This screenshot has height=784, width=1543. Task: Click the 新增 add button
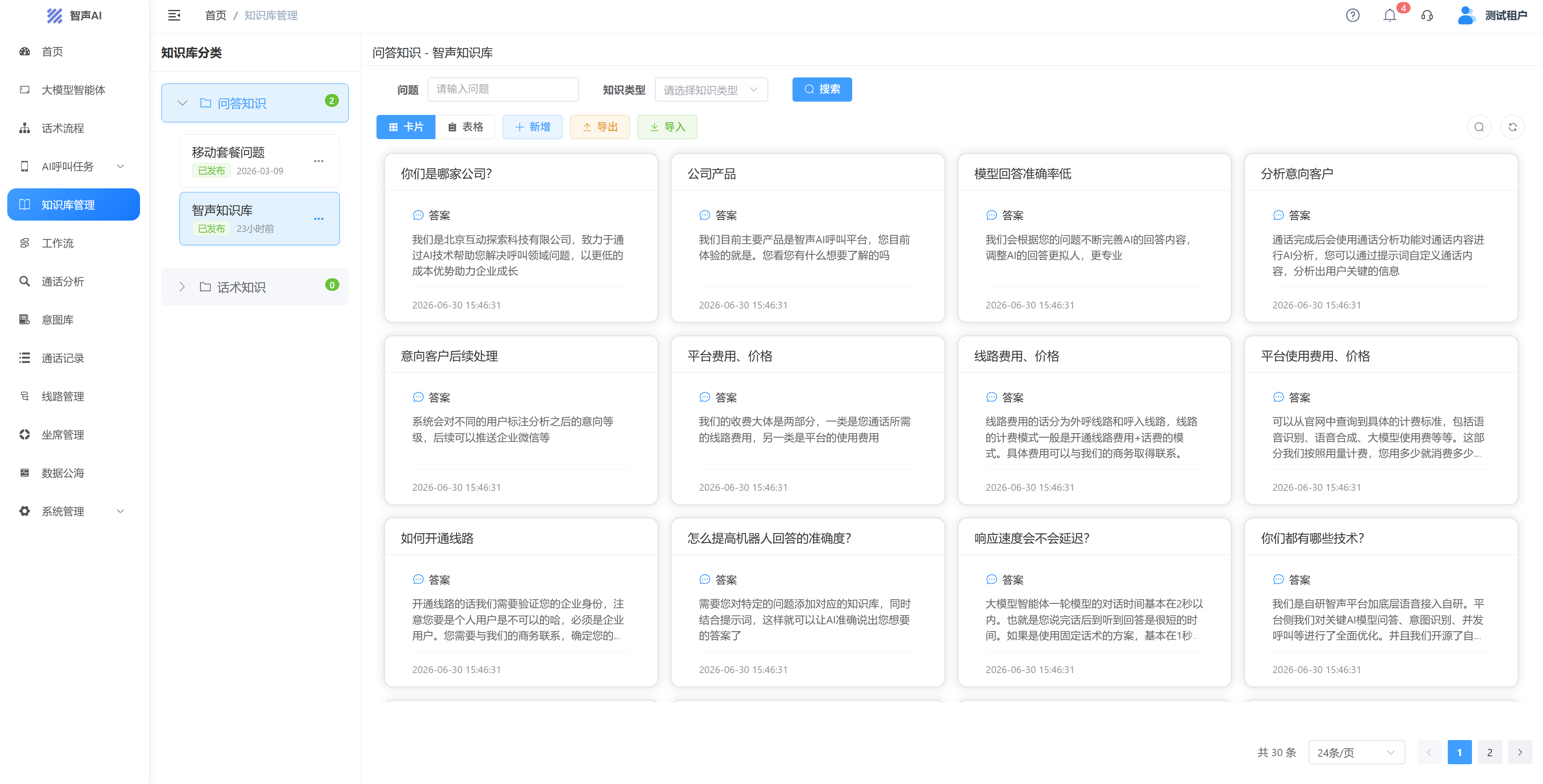tap(532, 127)
